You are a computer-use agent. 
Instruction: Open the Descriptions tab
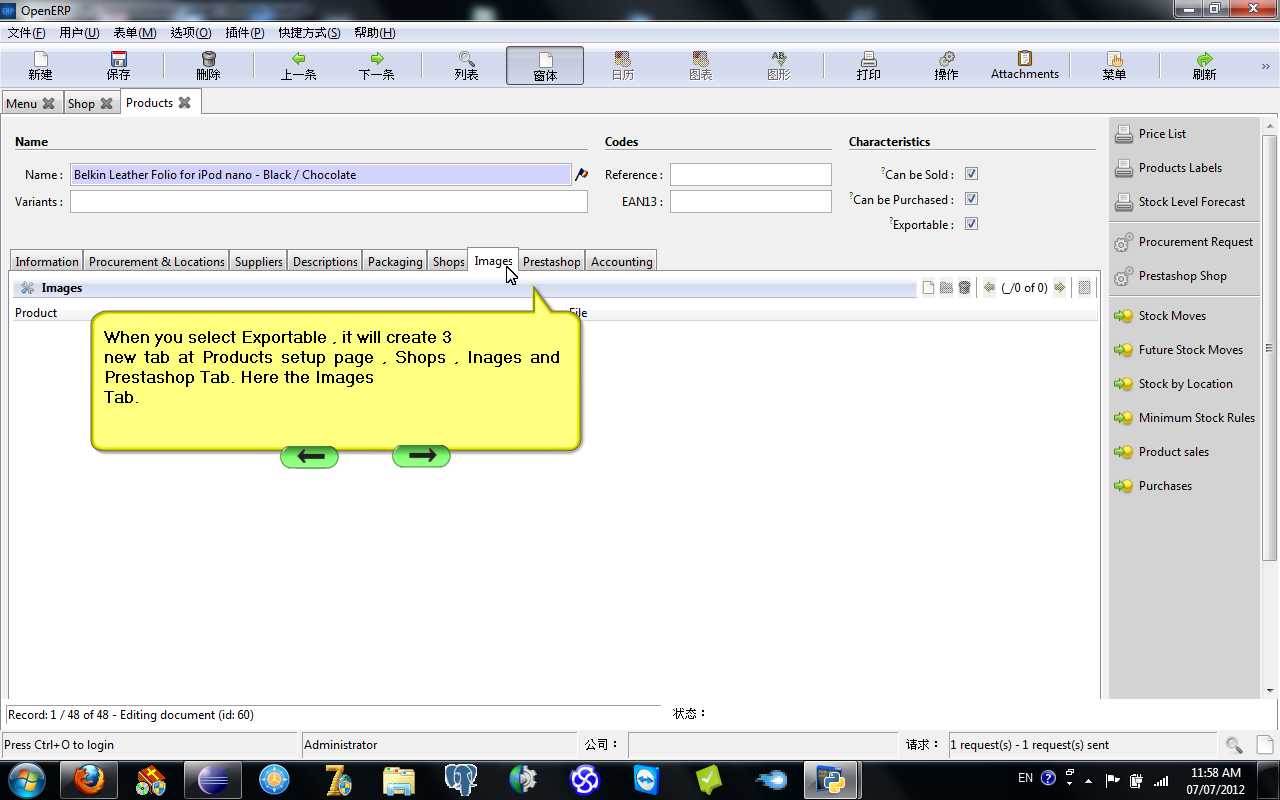pos(325,262)
